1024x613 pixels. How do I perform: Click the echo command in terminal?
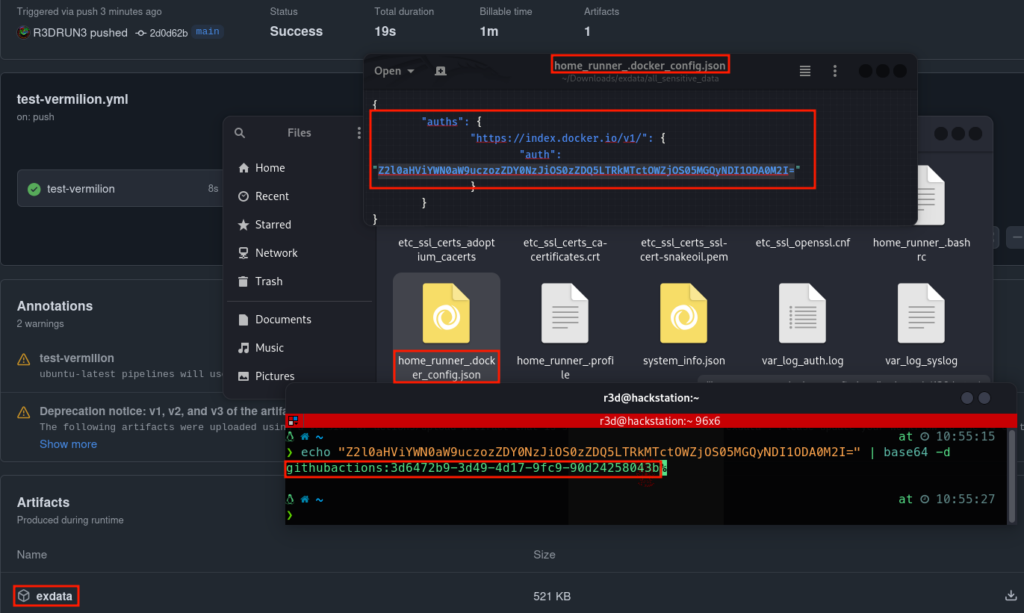point(625,452)
